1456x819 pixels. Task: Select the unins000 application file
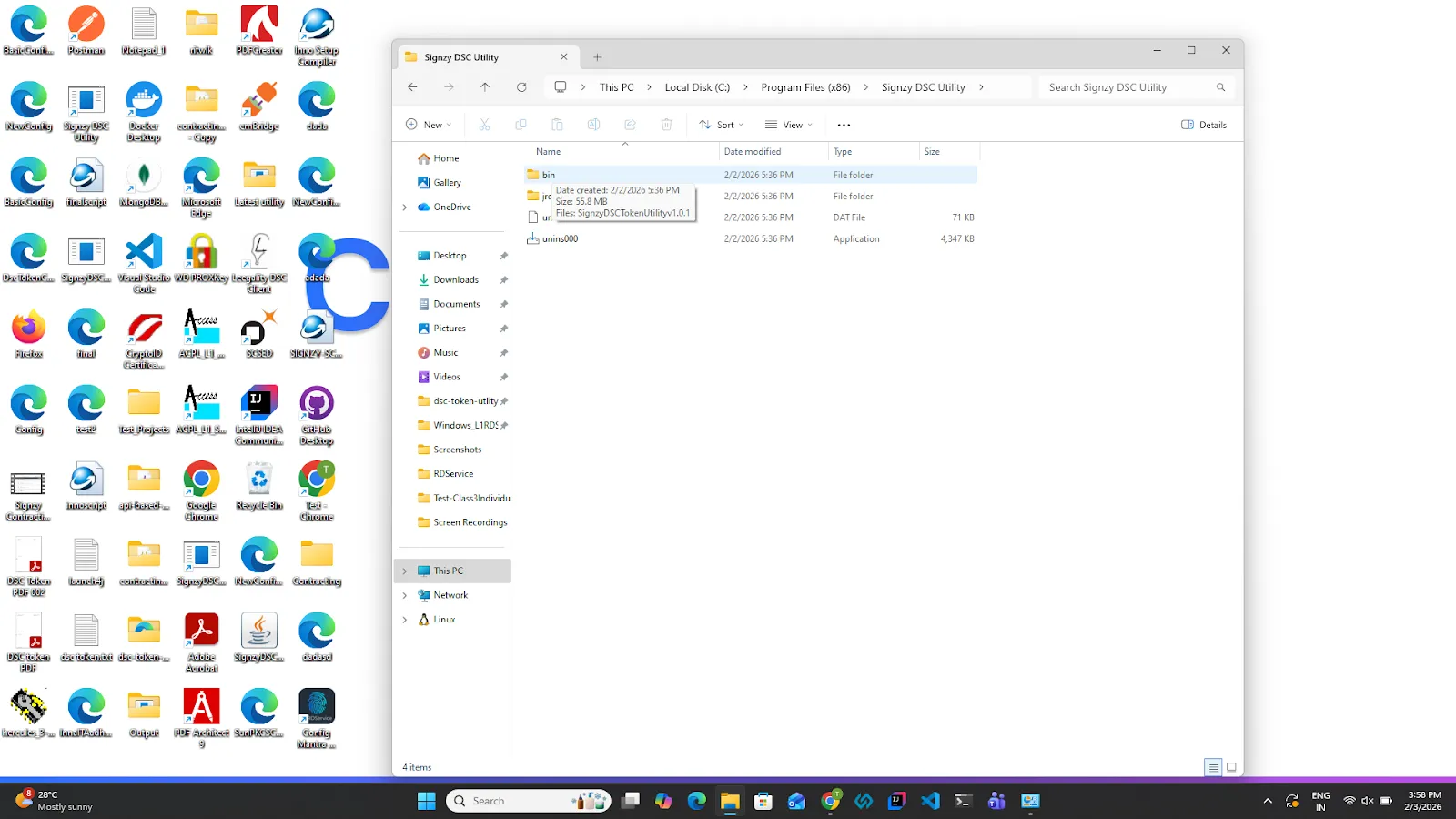pyautogui.click(x=751, y=238)
